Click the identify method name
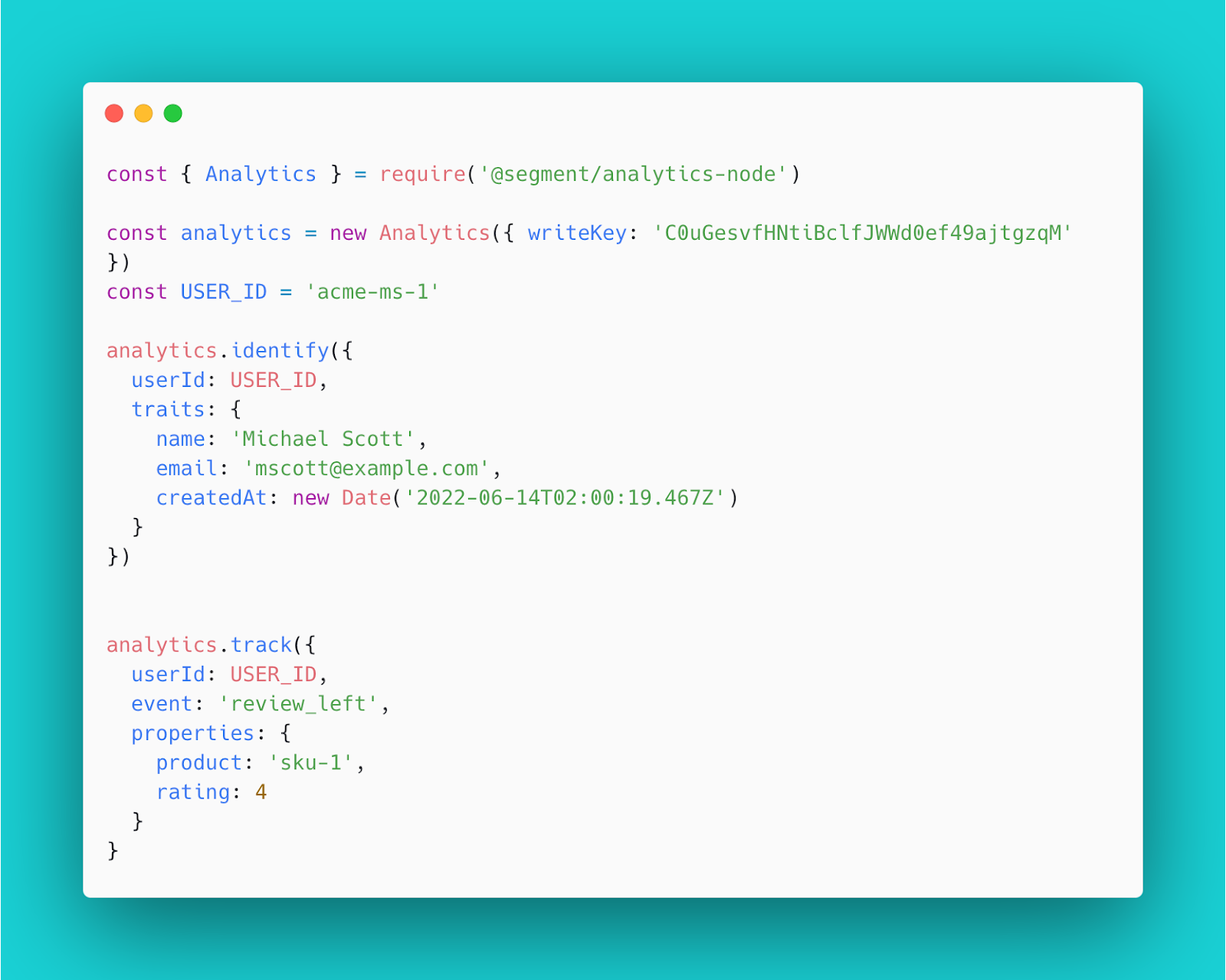The image size is (1226, 980). 280,351
